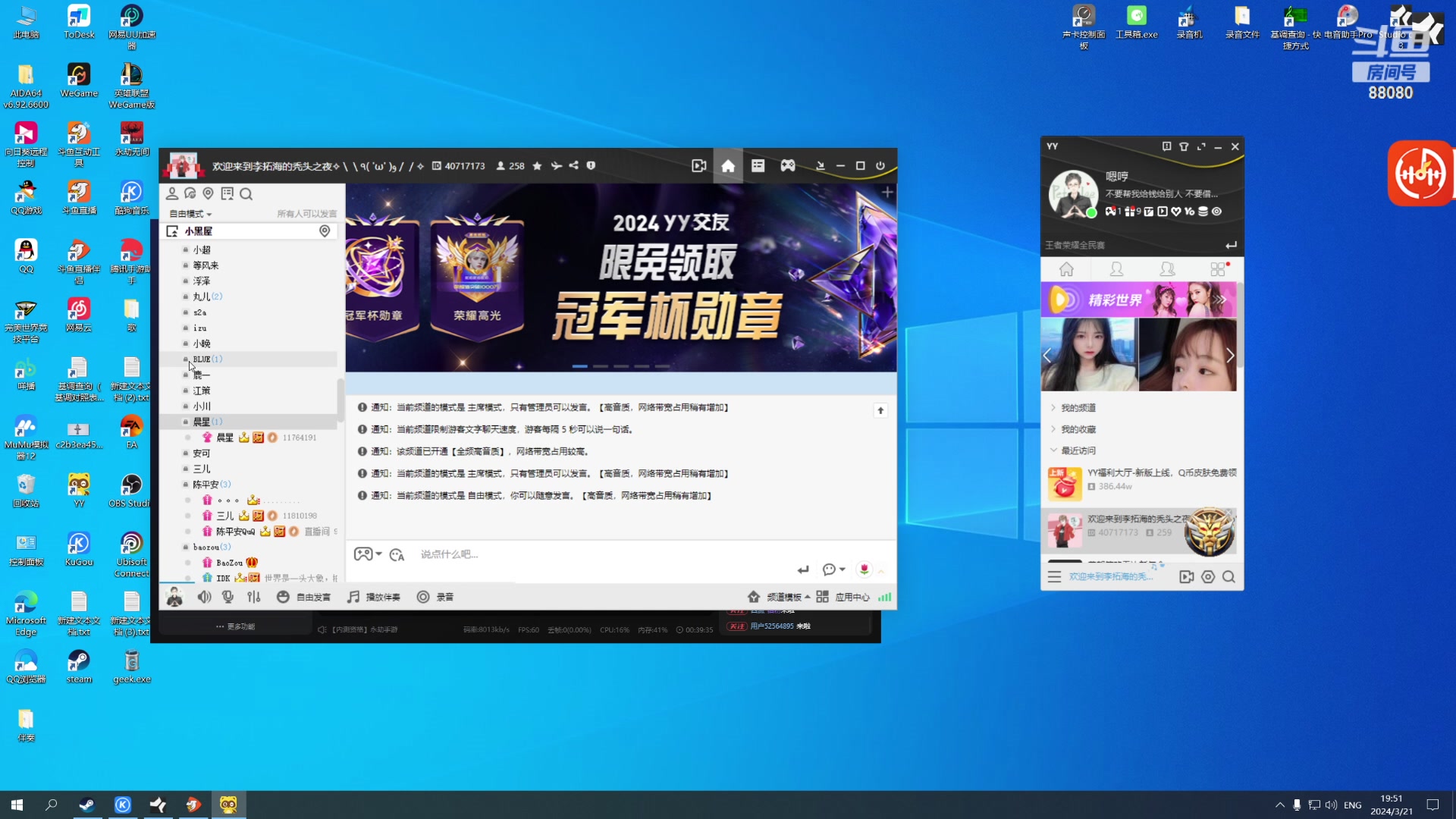Open the 自由模式 mode dropdown

[x=189, y=213]
